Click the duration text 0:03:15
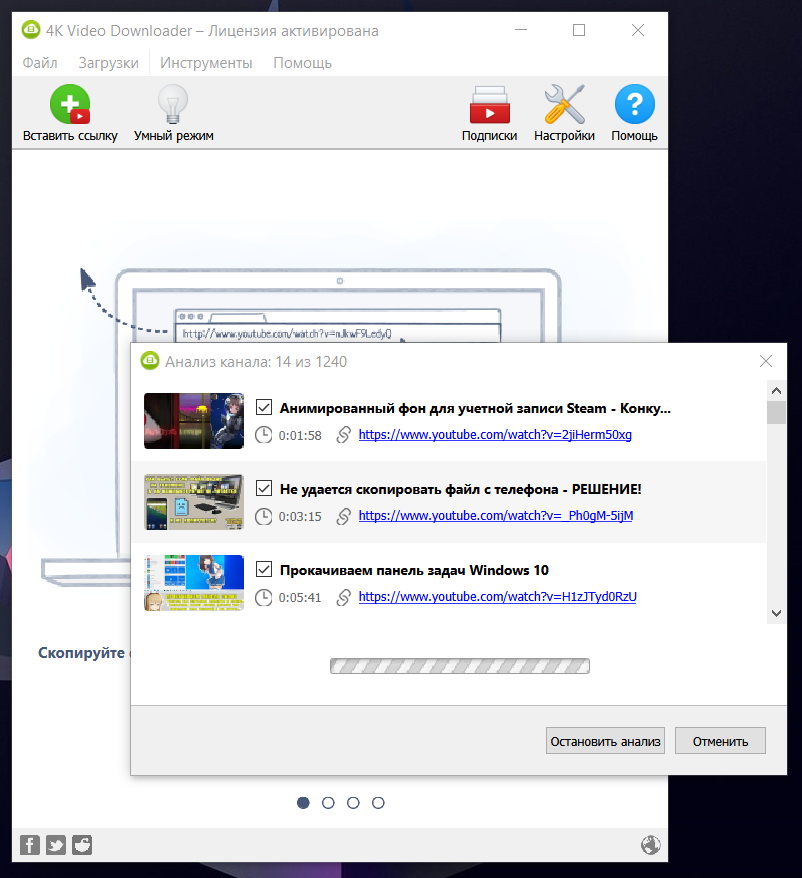 point(300,517)
